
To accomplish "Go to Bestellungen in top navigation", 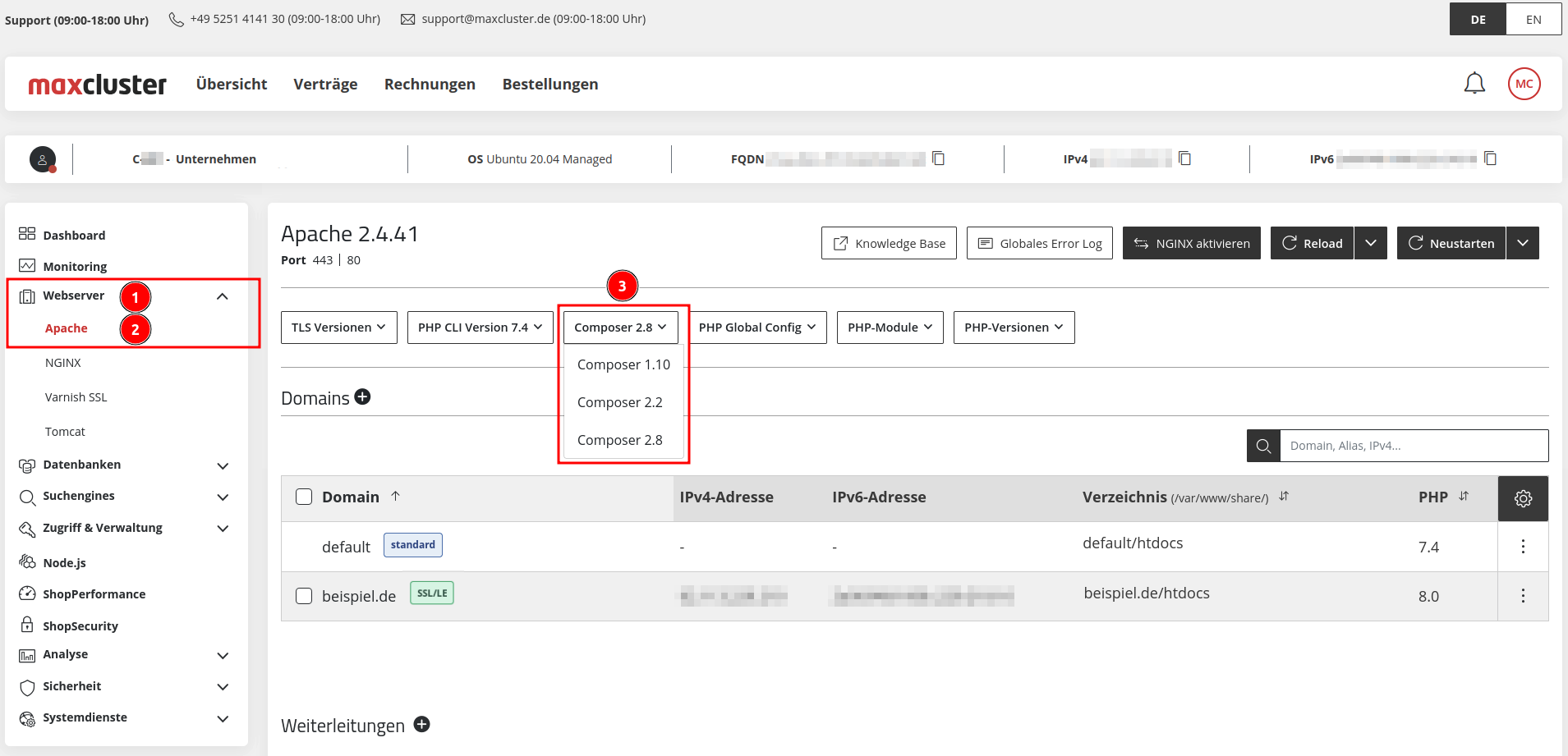I will coord(550,84).
